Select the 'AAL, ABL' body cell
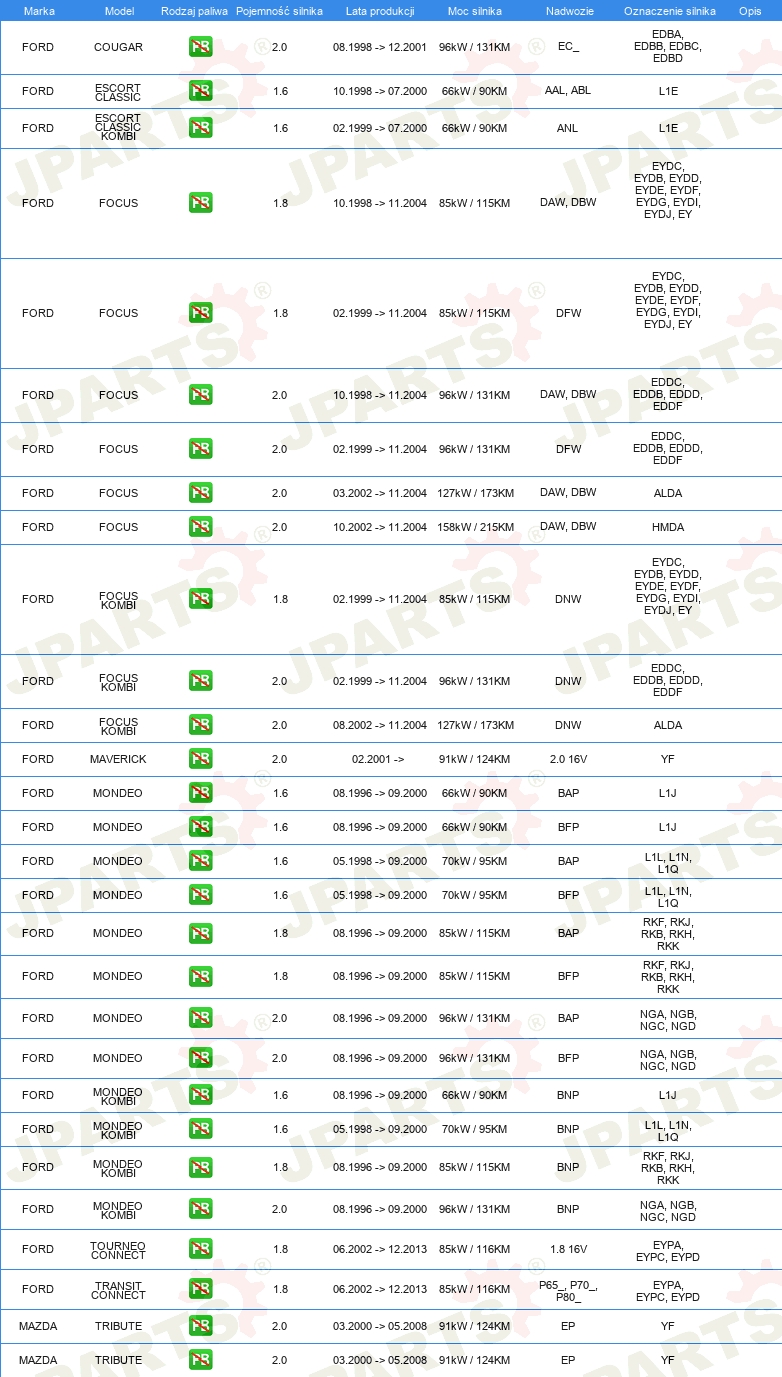This screenshot has height=1377, width=782. pos(568,91)
